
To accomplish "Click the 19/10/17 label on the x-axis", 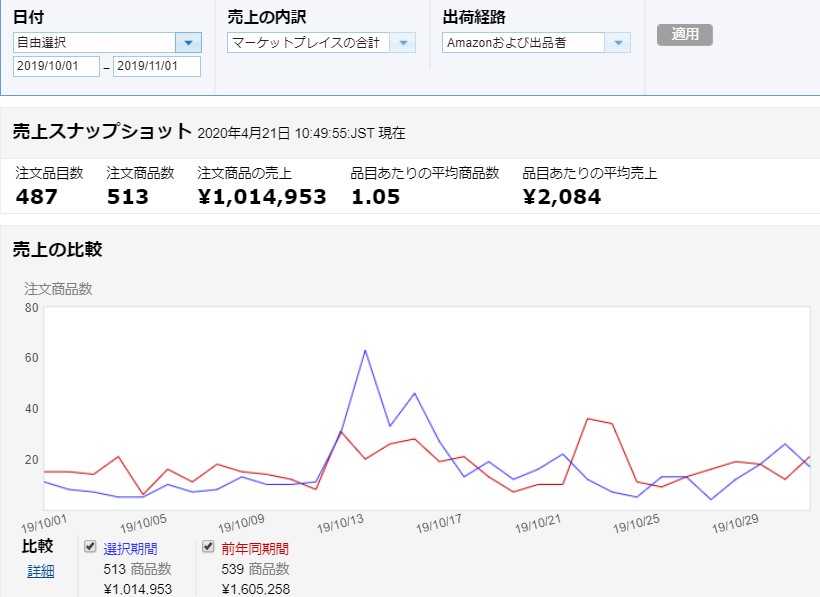I will point(439,524).
